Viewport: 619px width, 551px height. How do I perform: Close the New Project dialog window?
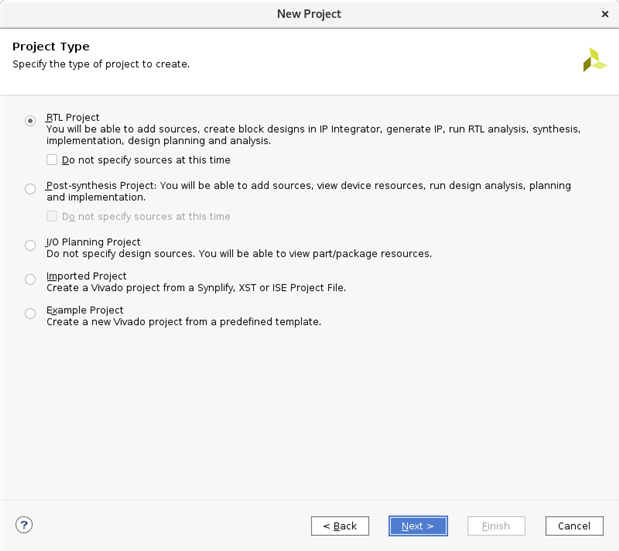[x=605, y=14]
